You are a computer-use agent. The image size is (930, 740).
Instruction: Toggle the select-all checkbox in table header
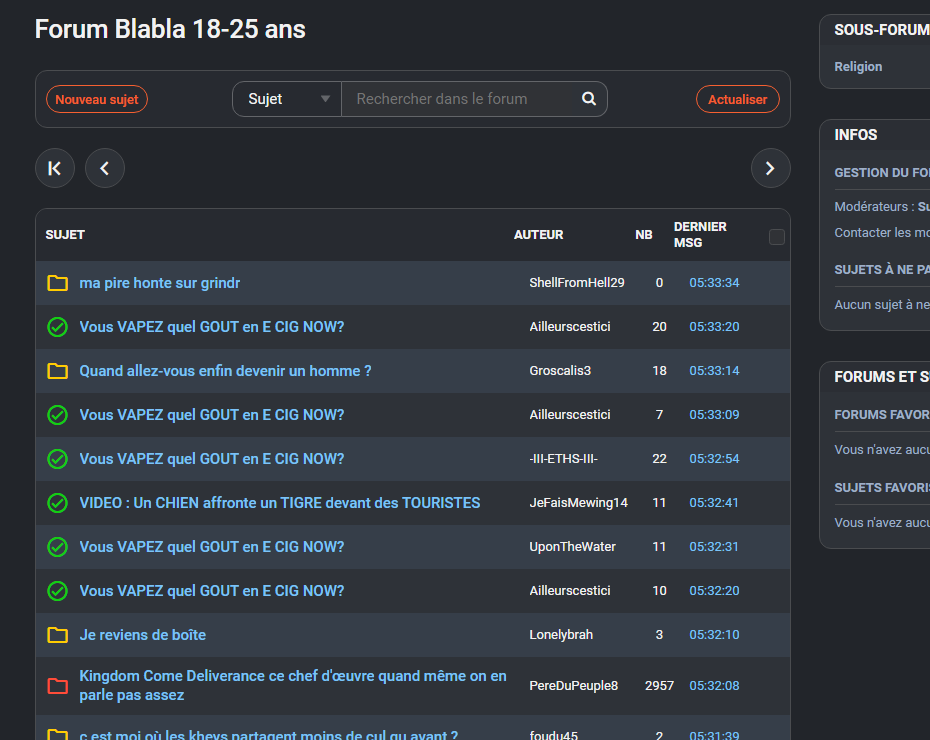pyautogui.click(x=777, y=237)
